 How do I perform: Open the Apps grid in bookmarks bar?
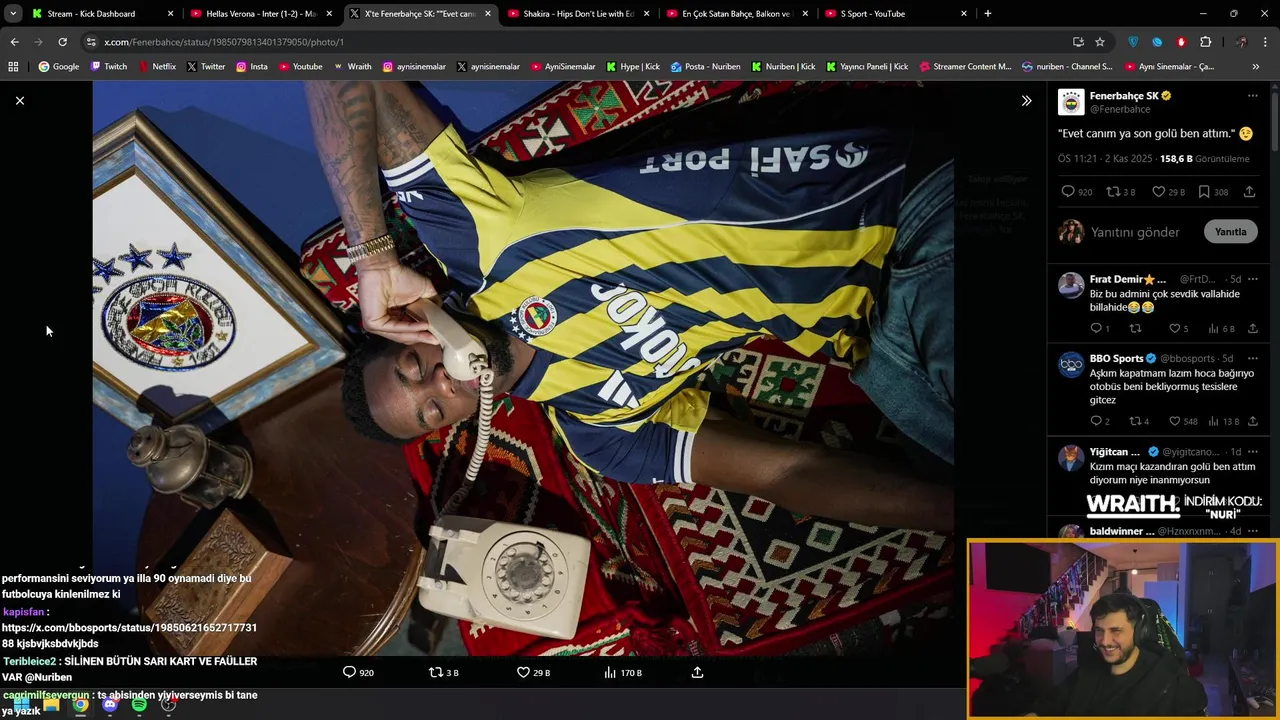(13, 67)
